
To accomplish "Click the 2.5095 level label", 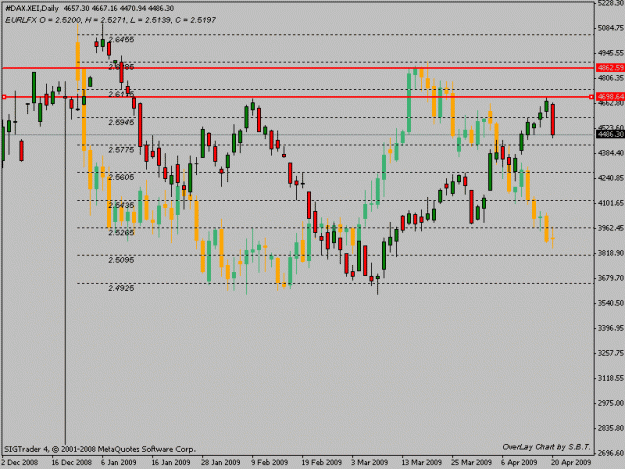I will (x=121, y=260).
